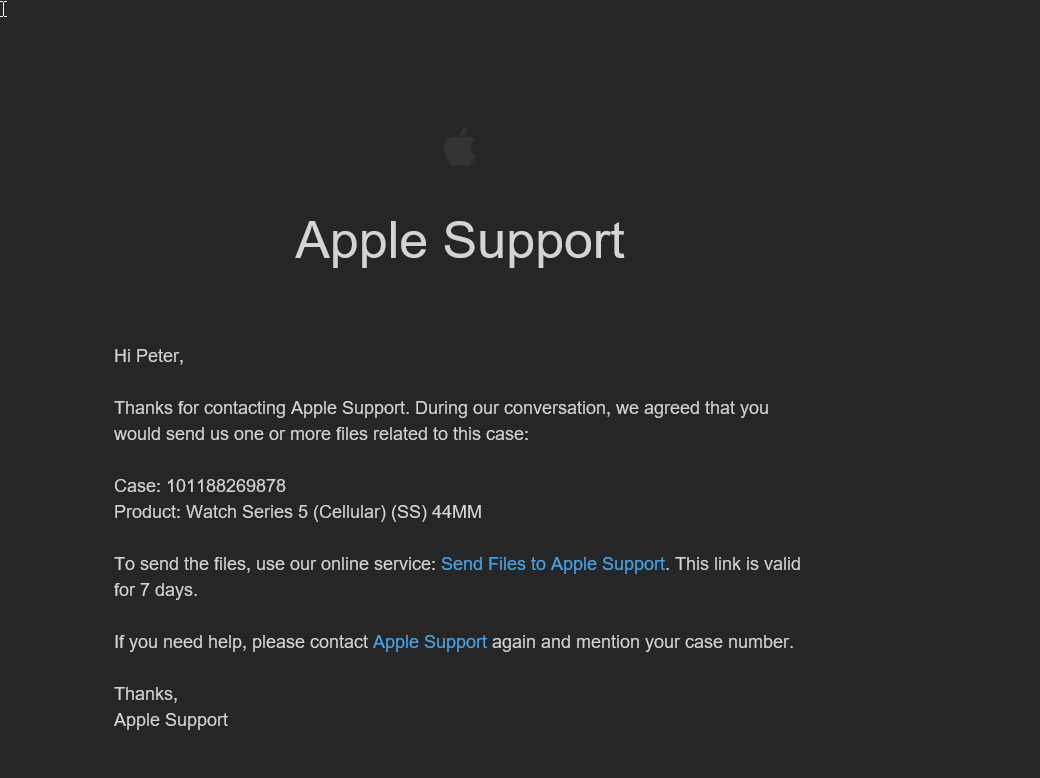Image resolution: width=1040 pixels, height=778 pixels.
Task: Select the case number 101188269878
Action: point(226,486)
